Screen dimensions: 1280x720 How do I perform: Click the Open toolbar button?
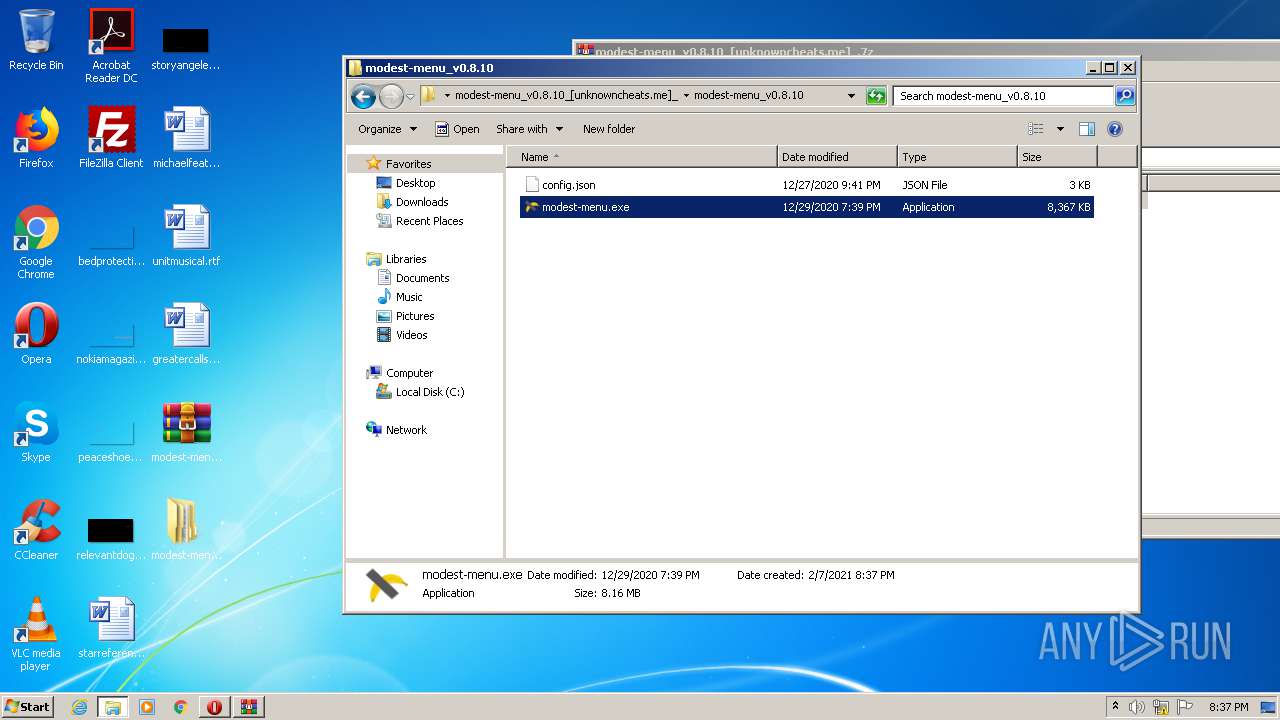tap(457, 129)
